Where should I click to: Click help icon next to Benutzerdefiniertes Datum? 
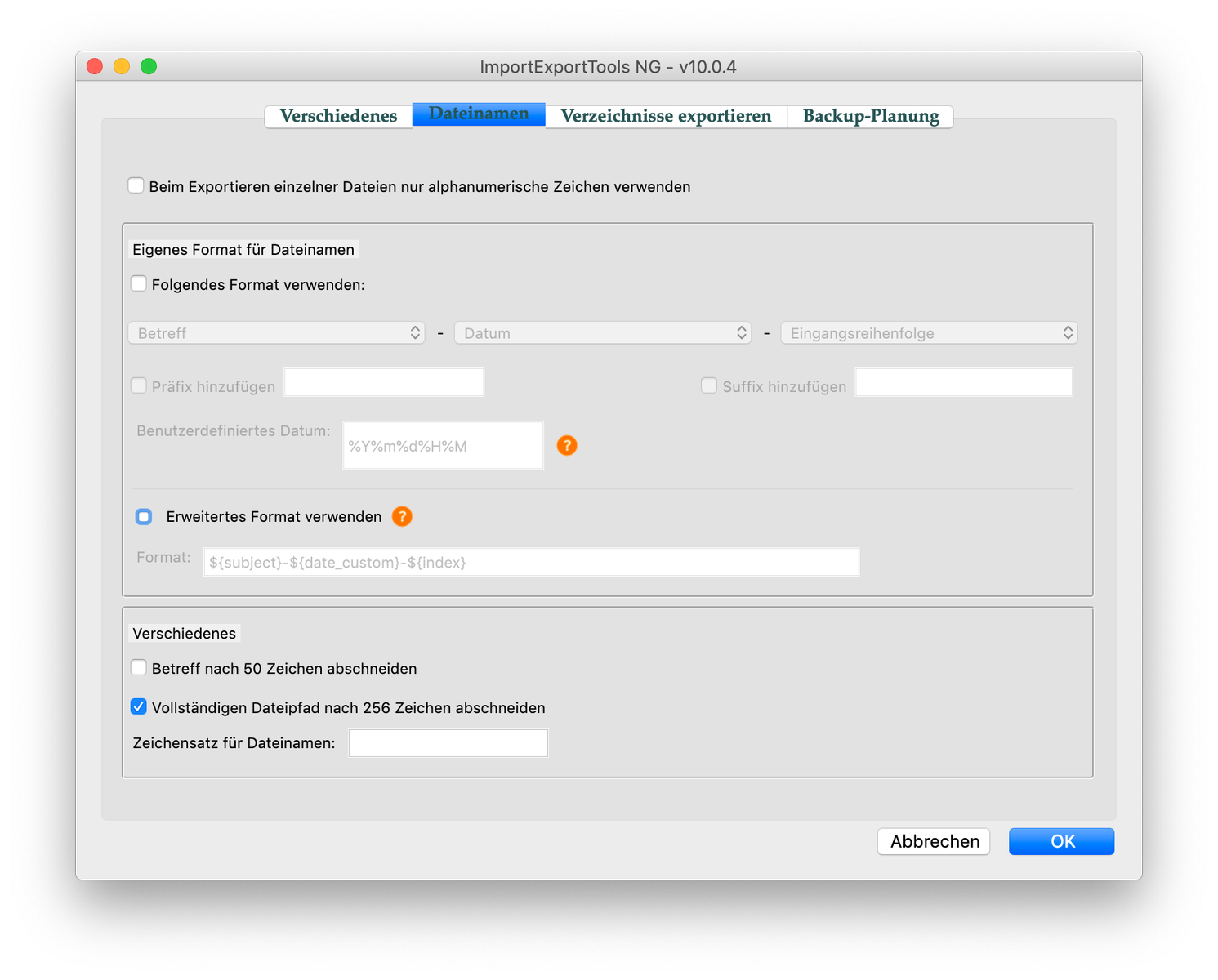coord(567,445)
